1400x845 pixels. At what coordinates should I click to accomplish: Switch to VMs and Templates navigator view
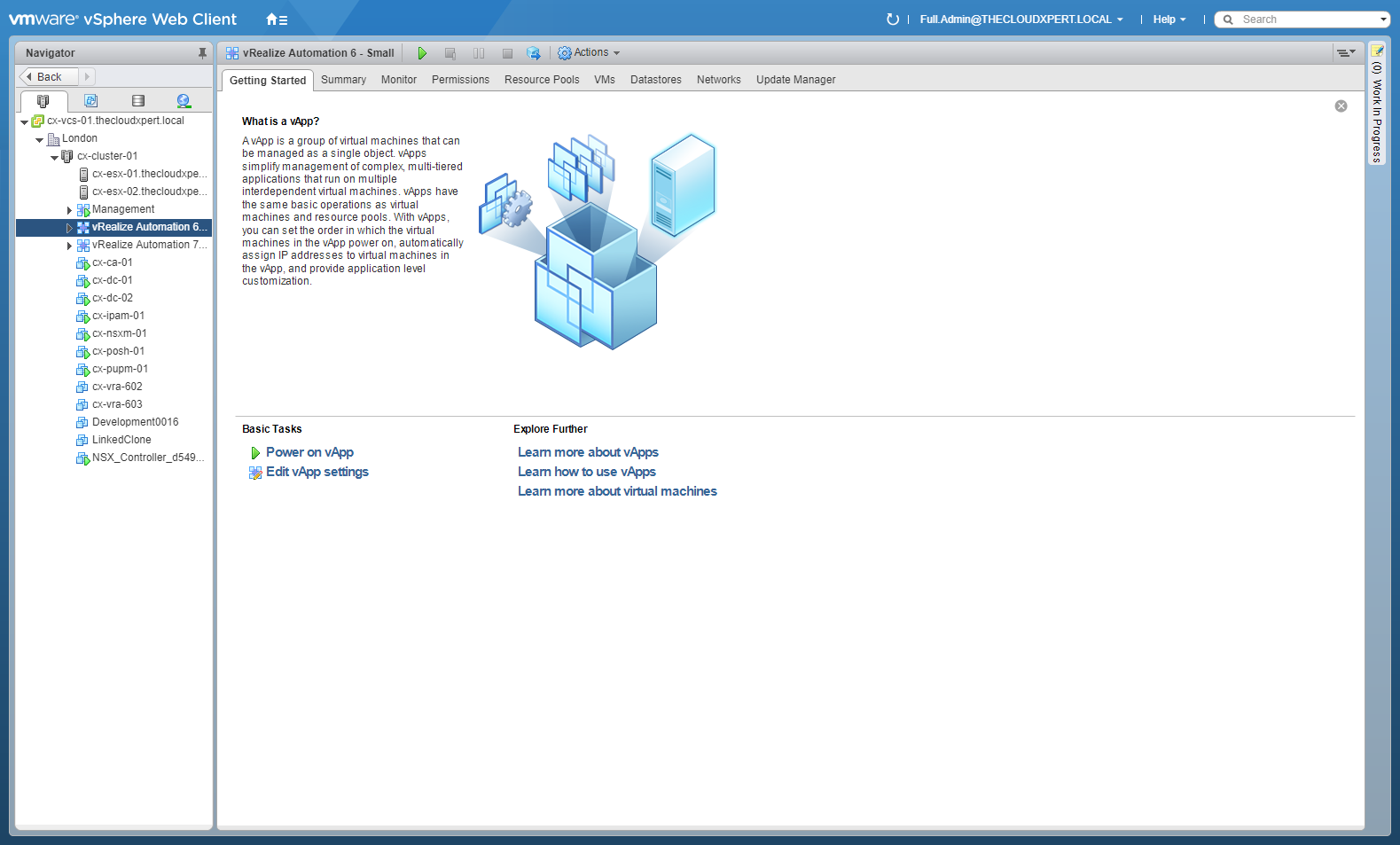tap(90, 101)
